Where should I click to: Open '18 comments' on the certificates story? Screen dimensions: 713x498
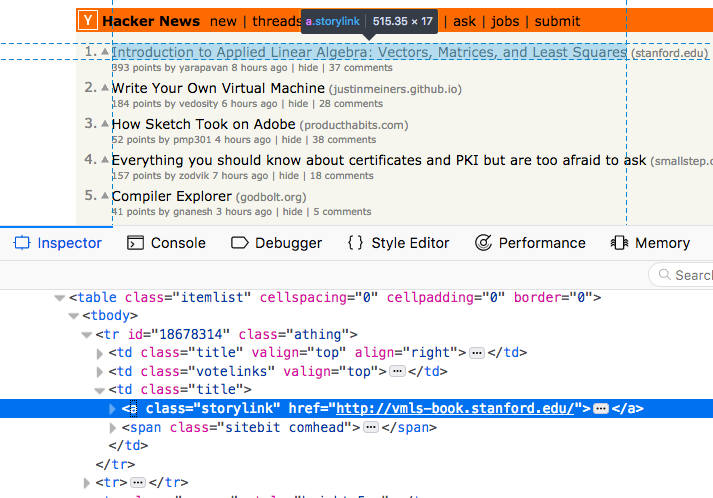coord(341,176)
